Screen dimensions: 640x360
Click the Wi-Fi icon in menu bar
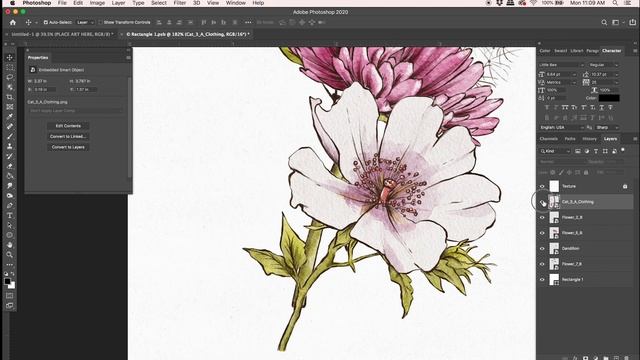click(533, 3)
